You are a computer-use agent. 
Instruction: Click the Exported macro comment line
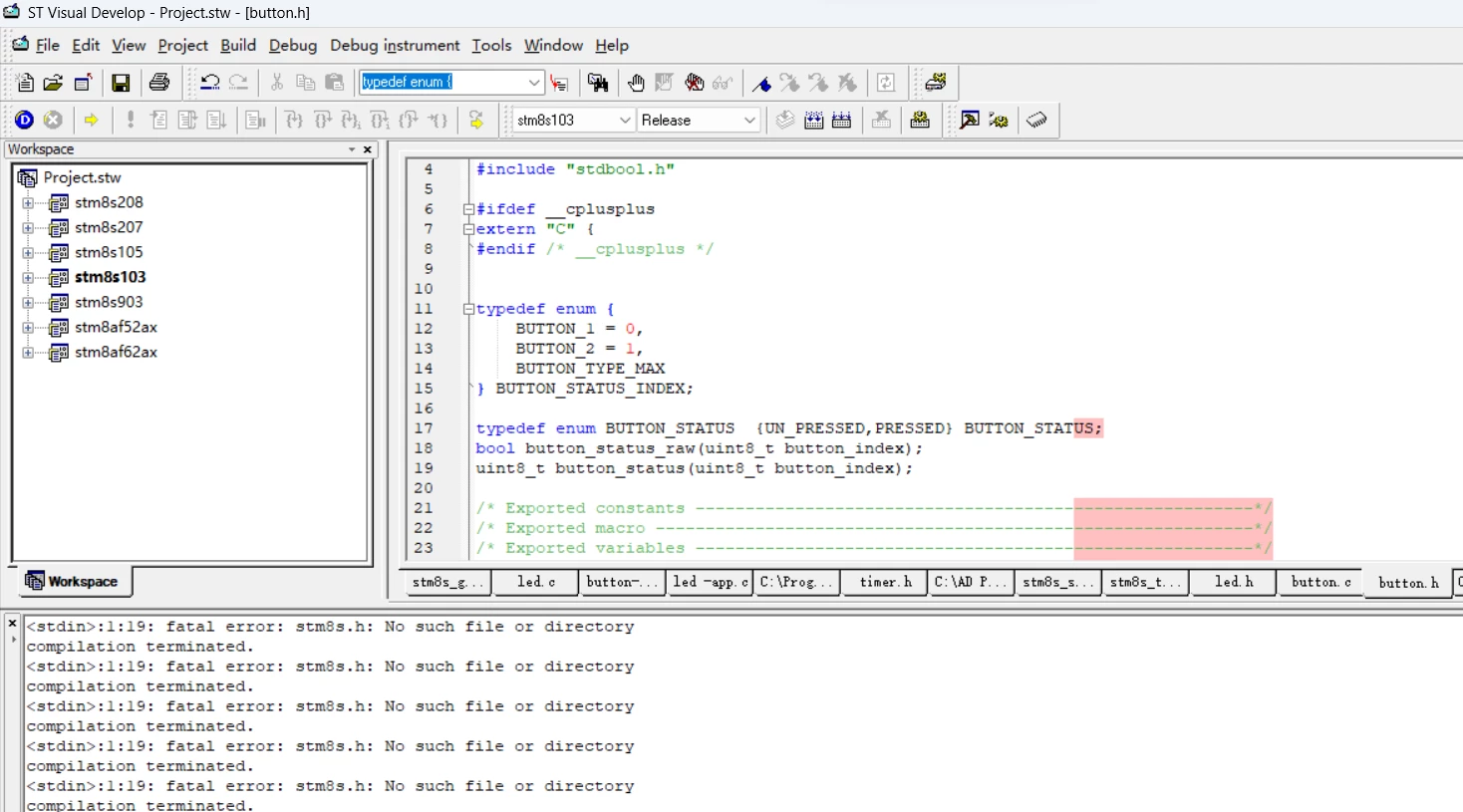[873, 528]
